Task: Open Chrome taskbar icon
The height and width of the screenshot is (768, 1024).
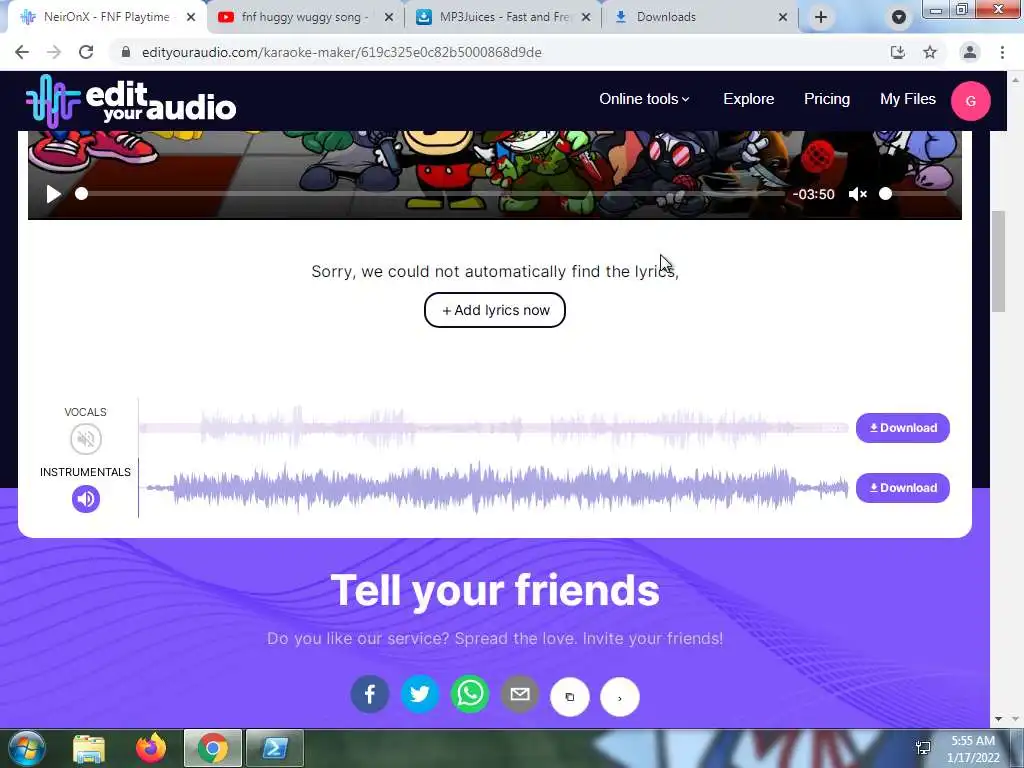Action: pos(213,748)
